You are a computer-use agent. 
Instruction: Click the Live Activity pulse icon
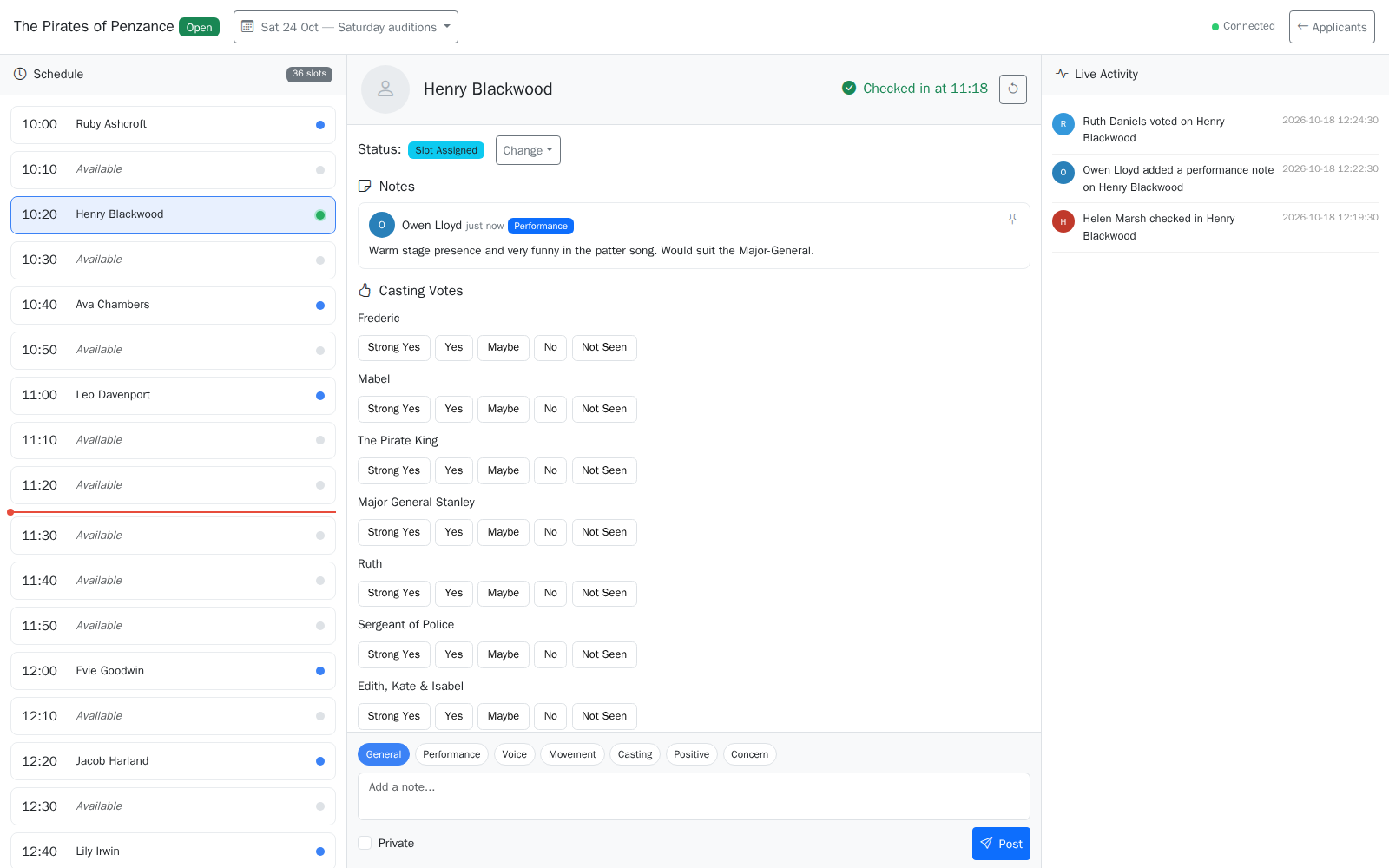coord(1062,74)
